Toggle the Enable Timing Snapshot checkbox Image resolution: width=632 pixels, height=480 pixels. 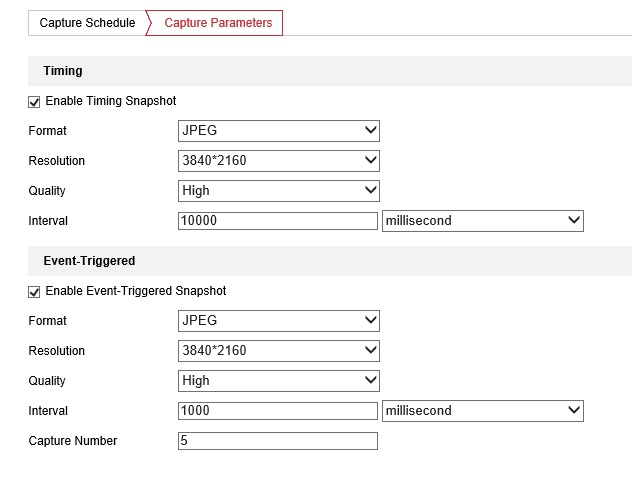click(x=35, y=102)
